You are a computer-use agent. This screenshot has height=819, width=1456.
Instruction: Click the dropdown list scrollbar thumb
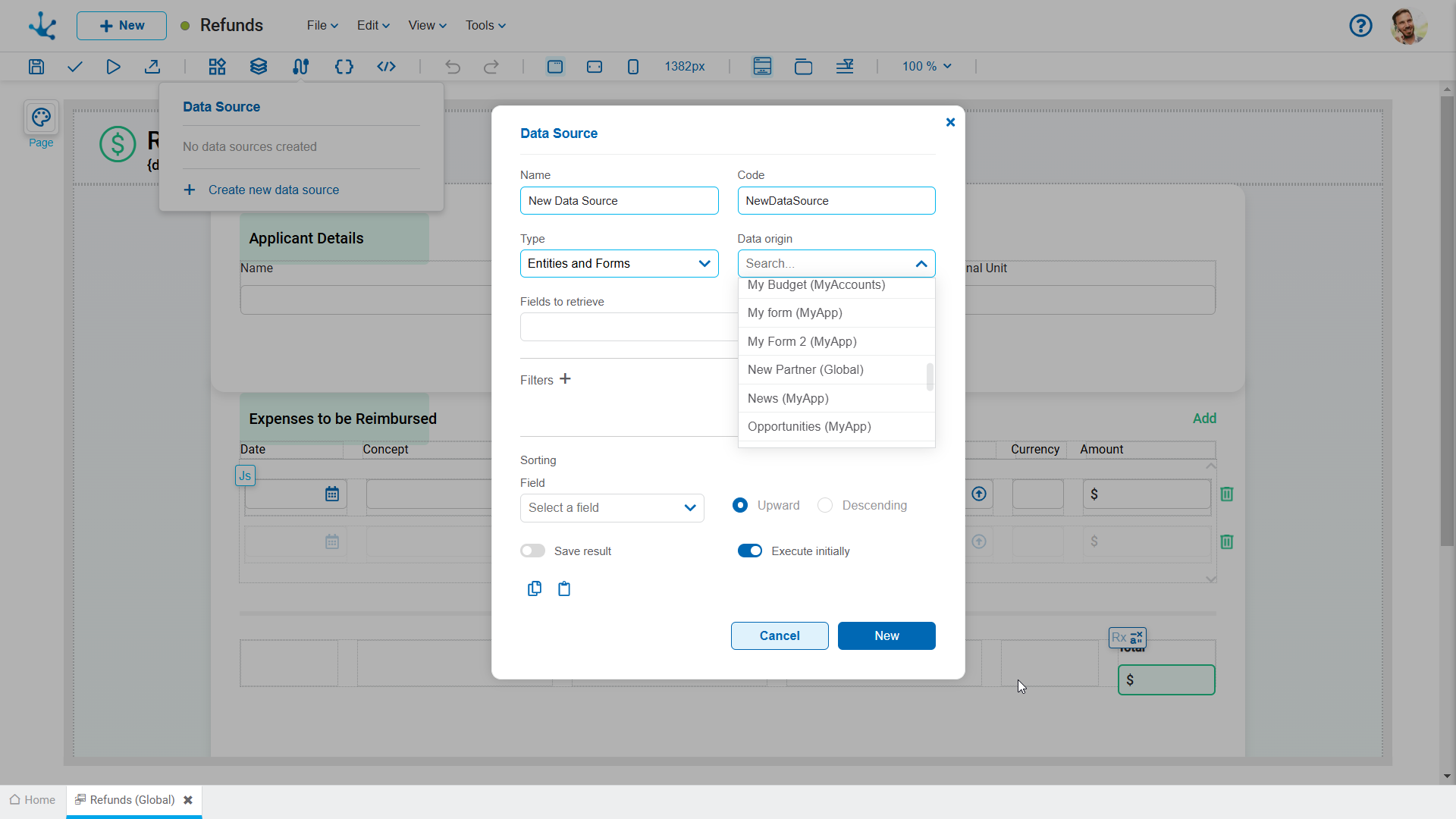930,377
